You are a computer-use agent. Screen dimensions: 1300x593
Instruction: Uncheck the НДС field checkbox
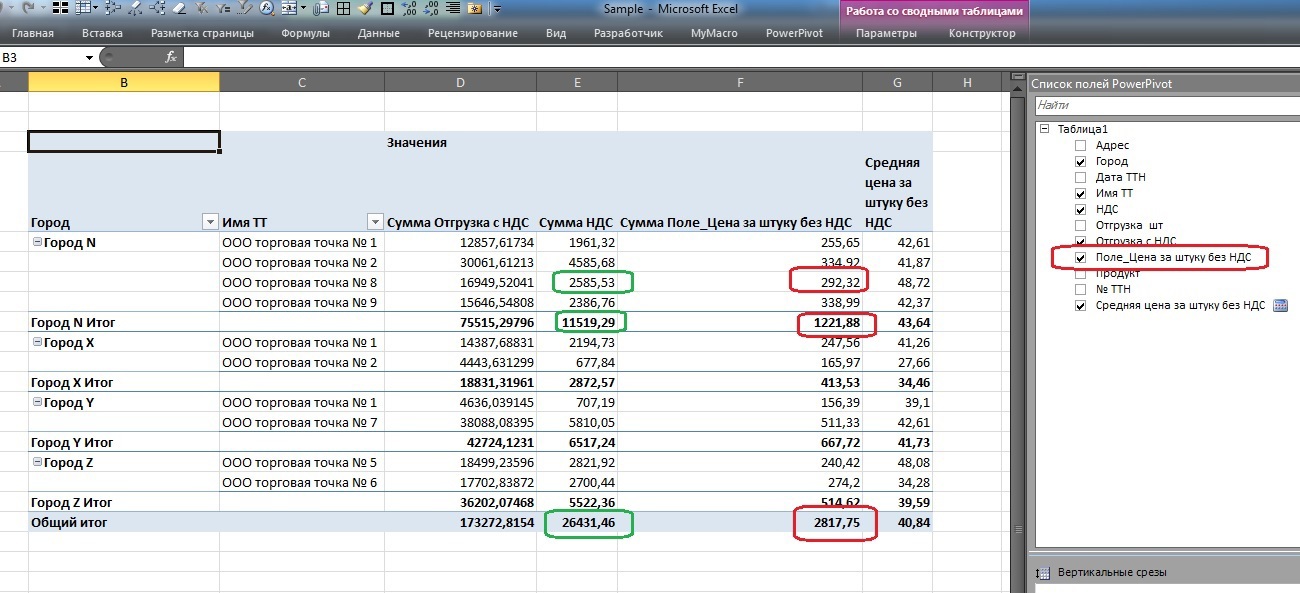coord(1078,209)
